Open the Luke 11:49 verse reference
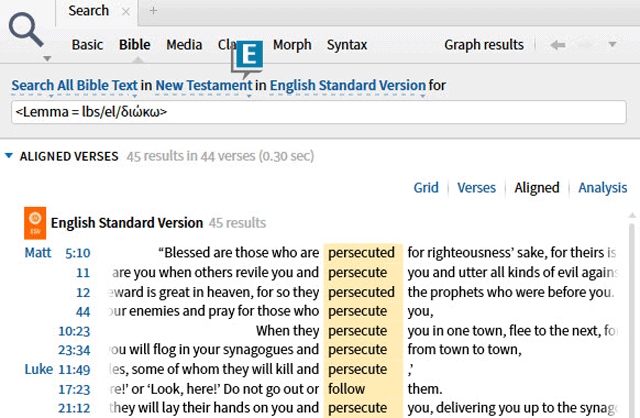 pyautogui.click(x=57, y=369)
